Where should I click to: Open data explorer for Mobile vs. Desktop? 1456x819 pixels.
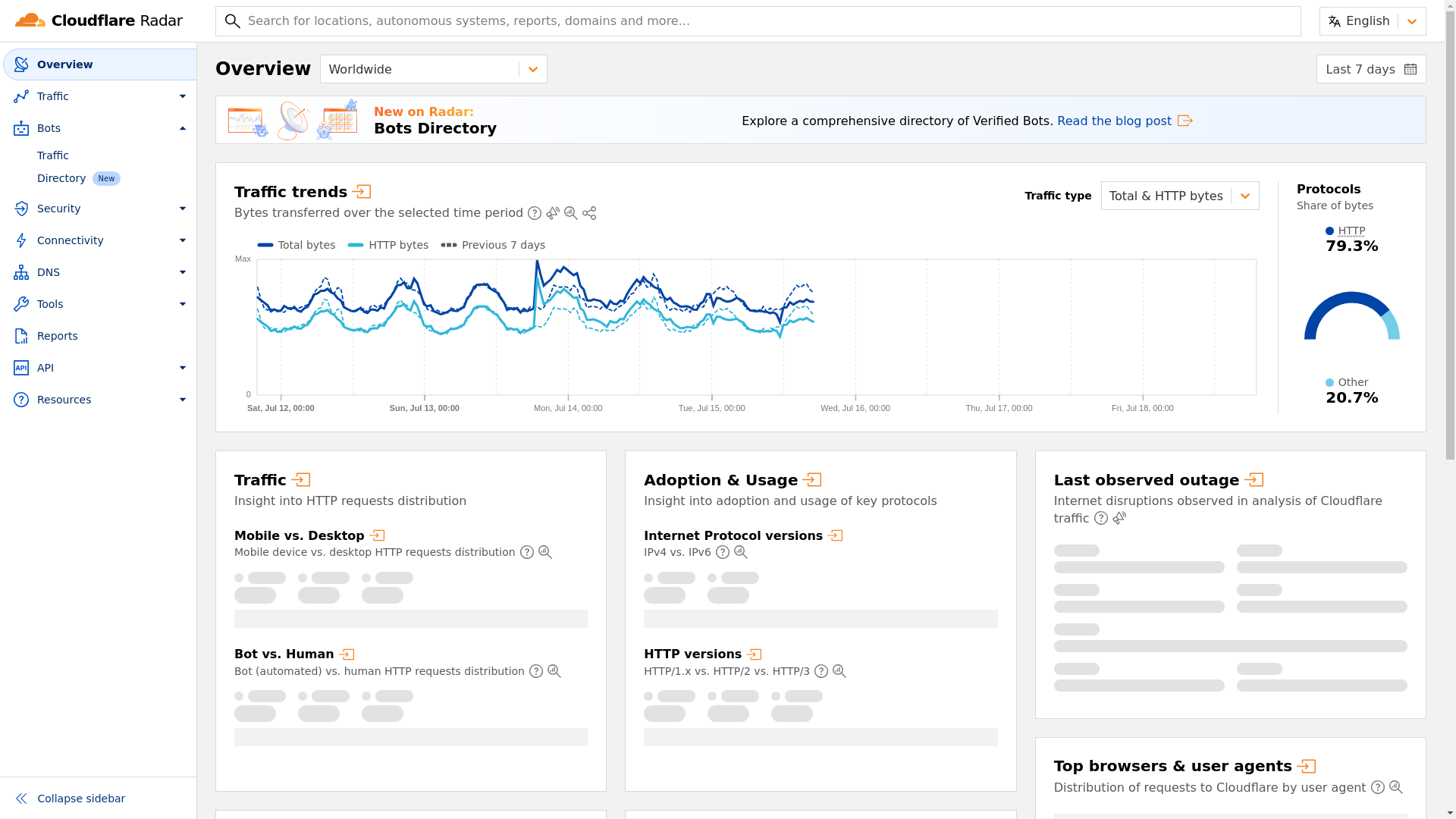545,552
